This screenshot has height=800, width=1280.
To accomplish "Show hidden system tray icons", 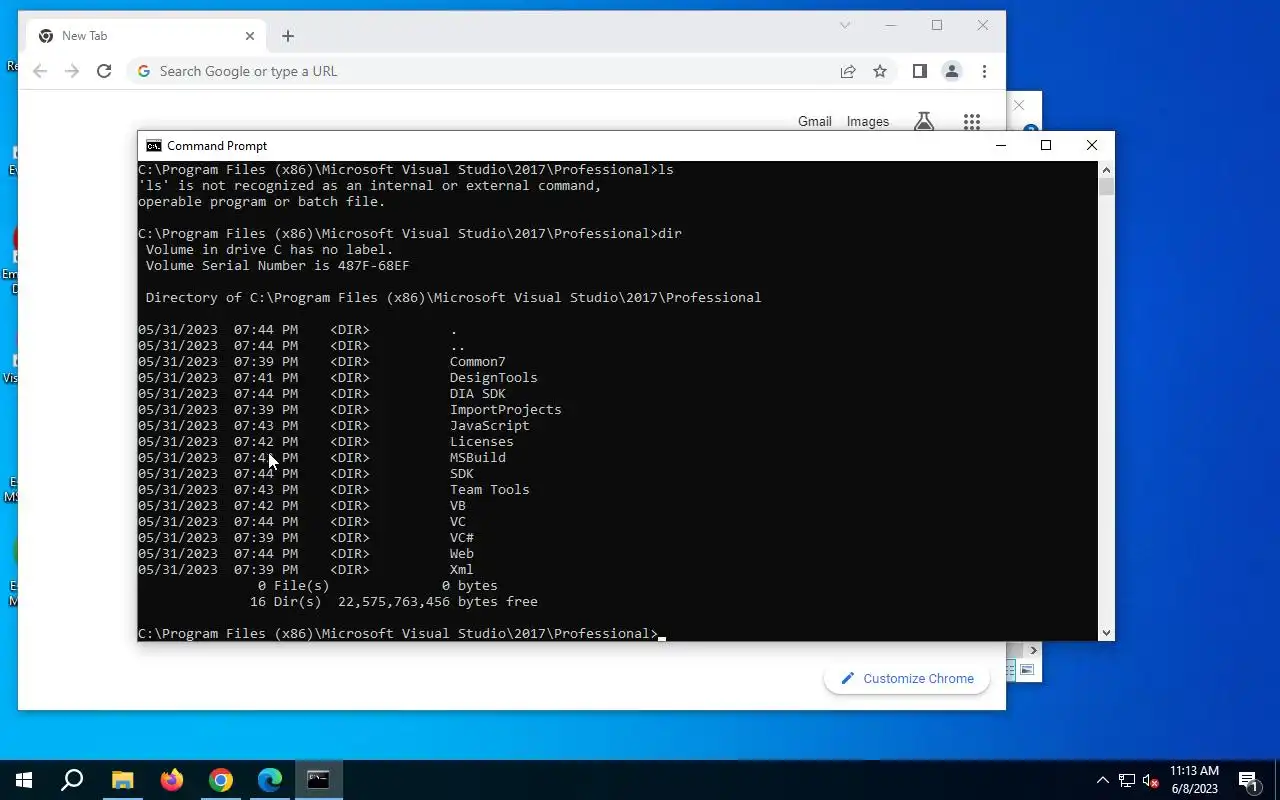I will click(x=1103, y=780).
